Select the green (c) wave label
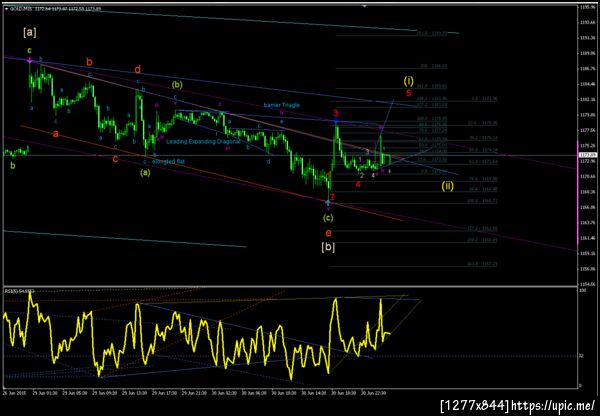Screen dimensions: 600x416 click(328, 218)
